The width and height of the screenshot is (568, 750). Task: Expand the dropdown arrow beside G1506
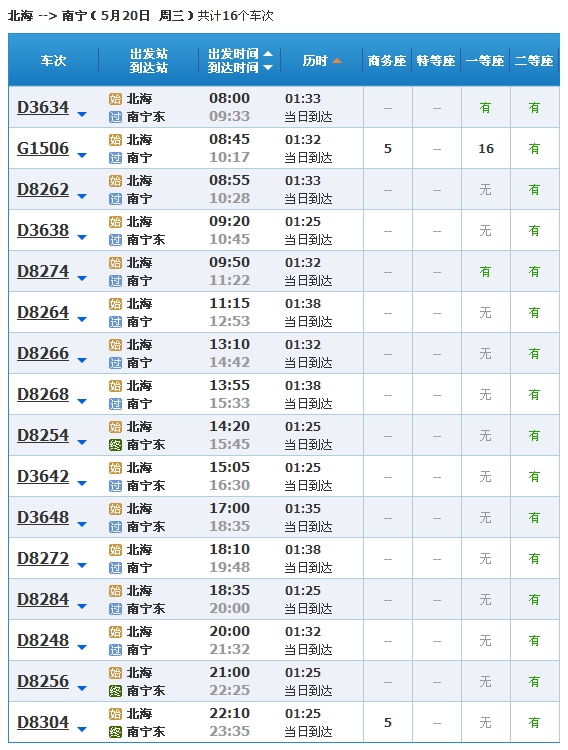click(82, 155)
